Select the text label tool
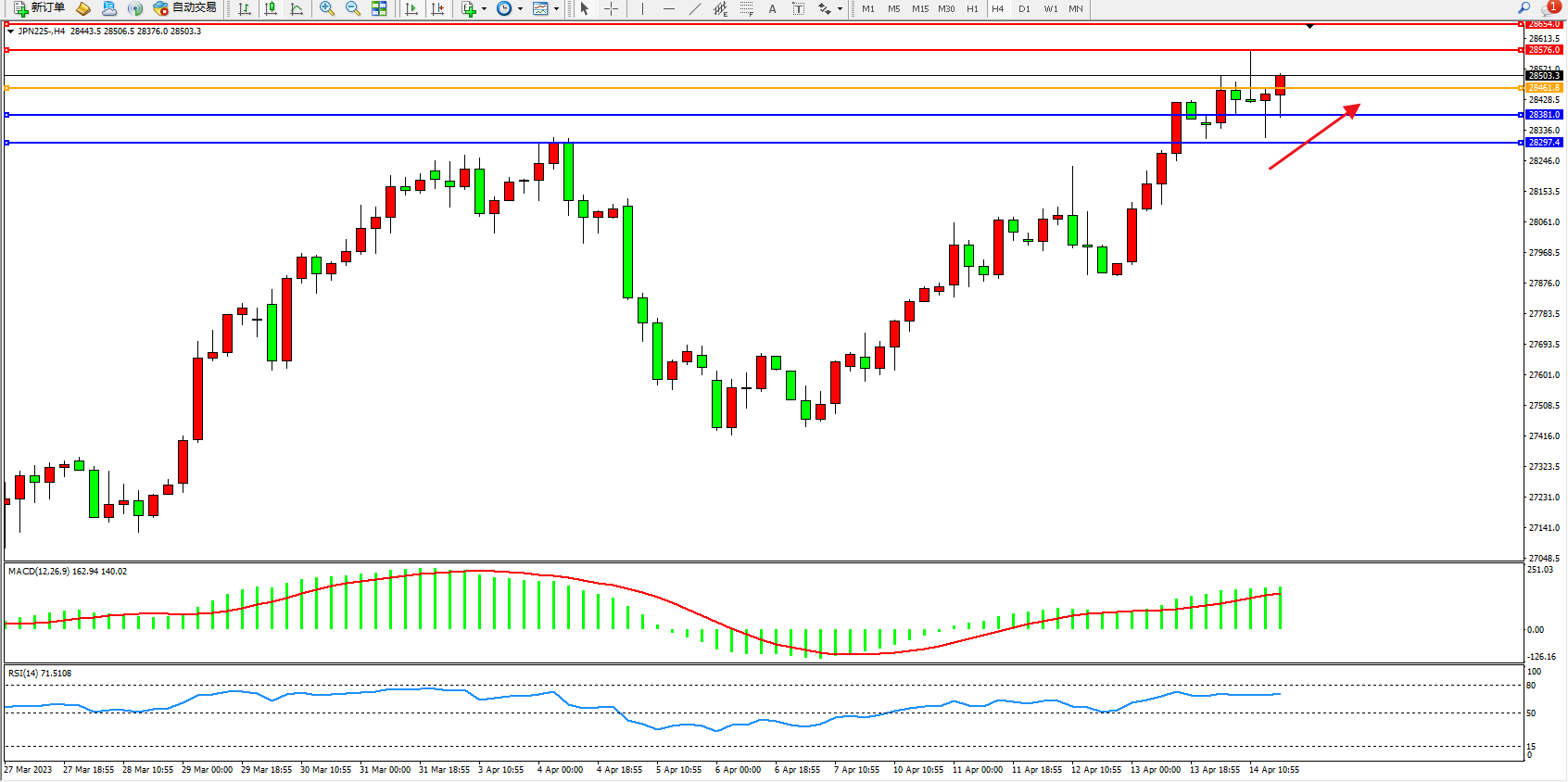Viewport: 1568px width, 782px height. tap(772, 8)
